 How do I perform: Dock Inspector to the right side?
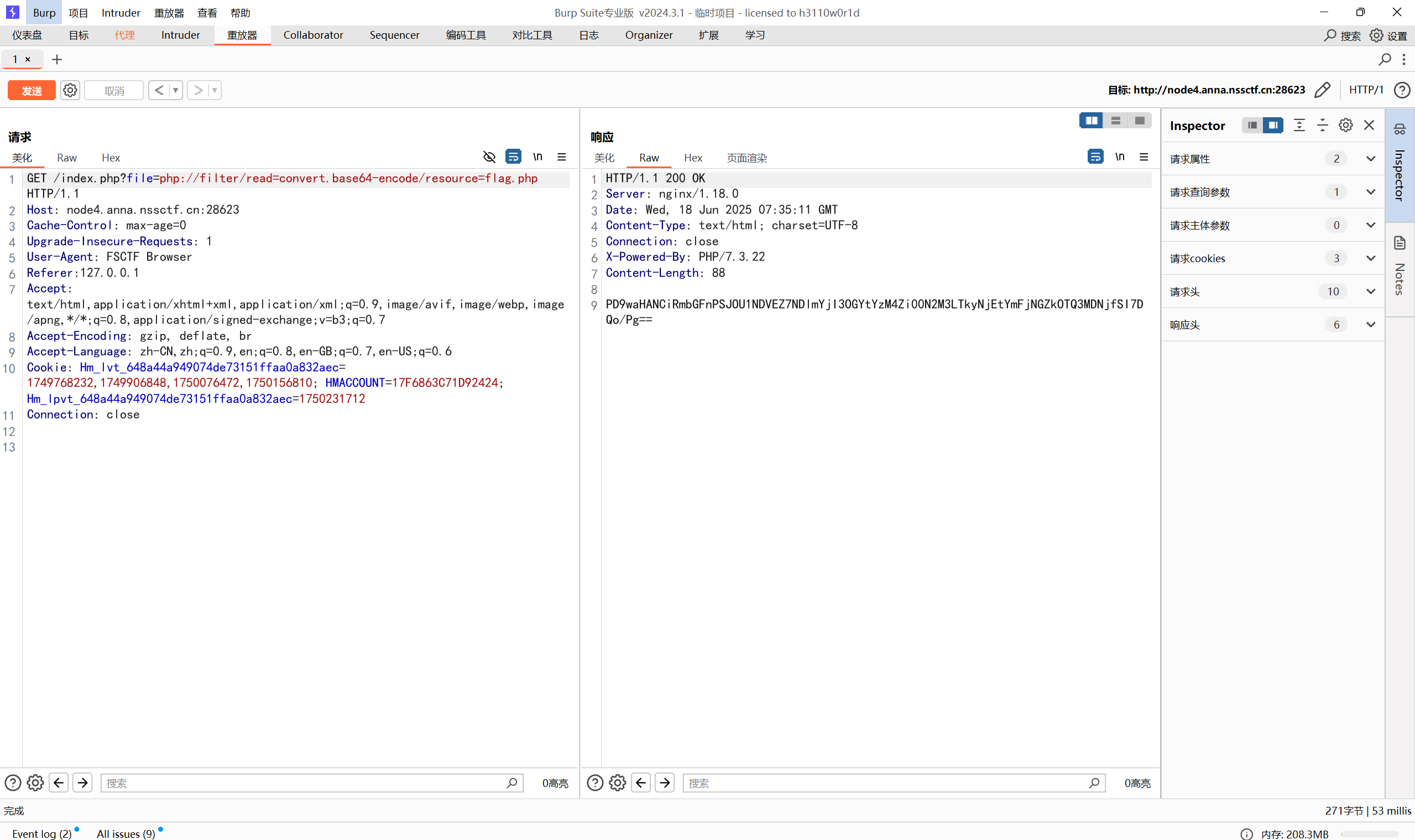(1273, 125)
